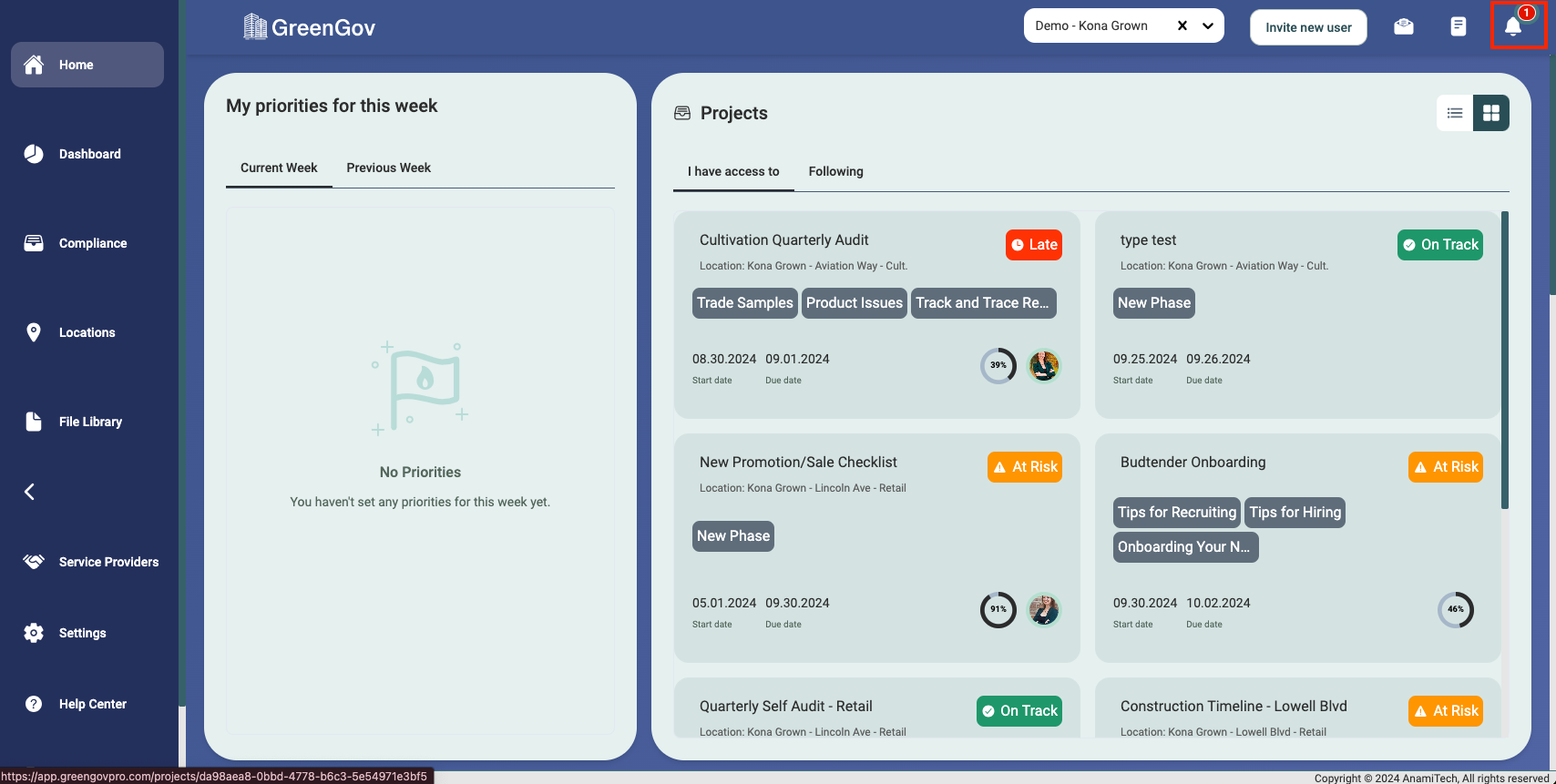
Task: Select the Current Week tab
Action: (x=279, y=168)
